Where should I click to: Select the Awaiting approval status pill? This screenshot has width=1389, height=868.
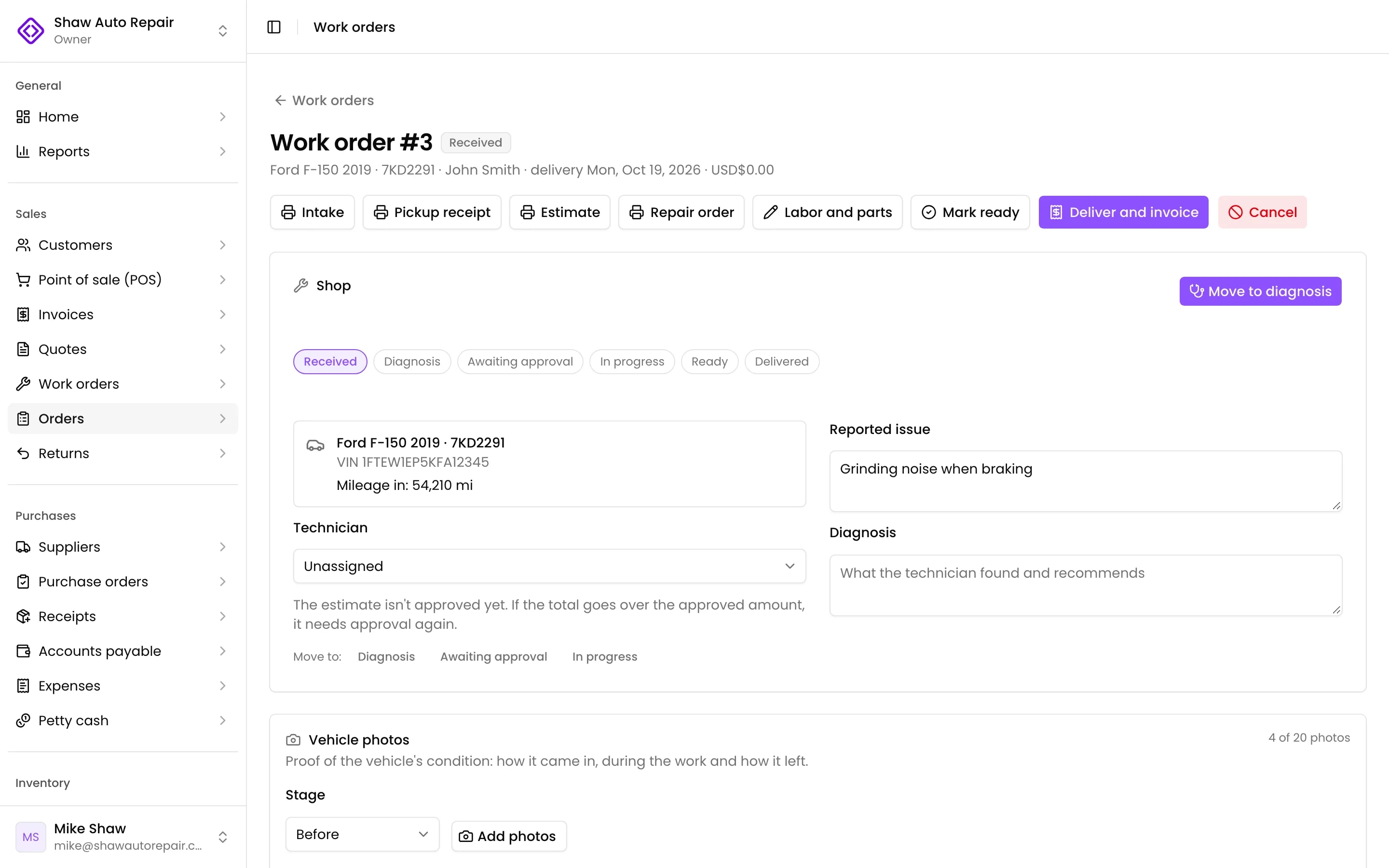pos(520,362)
